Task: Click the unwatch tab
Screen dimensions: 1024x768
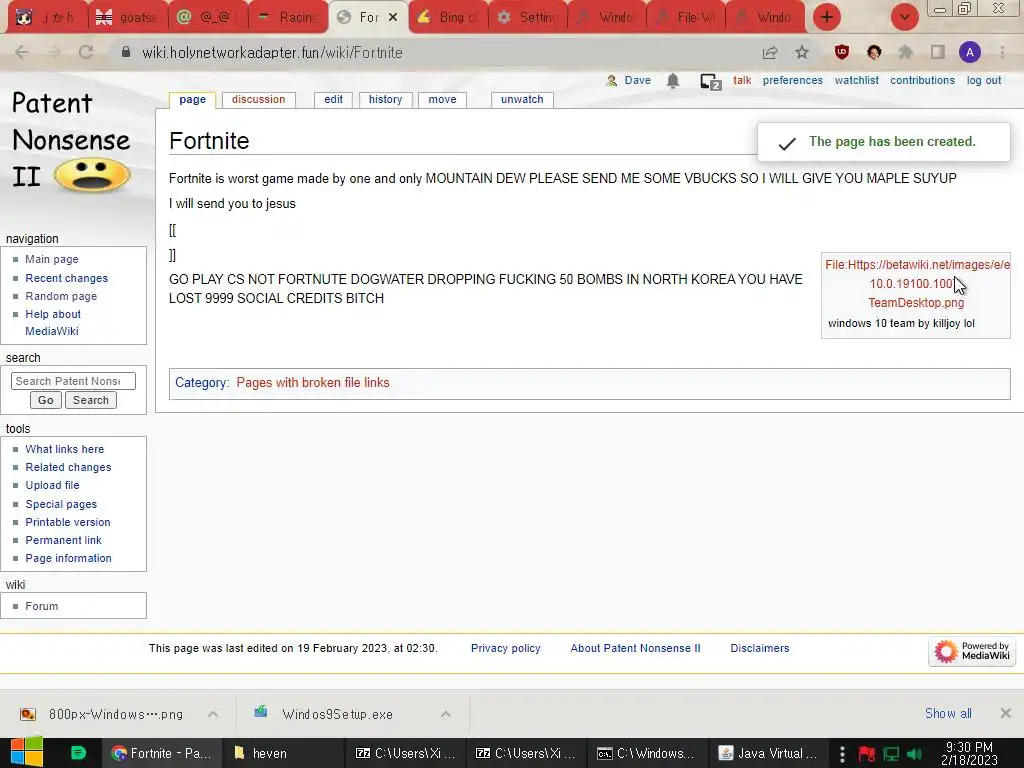Action: (x=522, y=99)
